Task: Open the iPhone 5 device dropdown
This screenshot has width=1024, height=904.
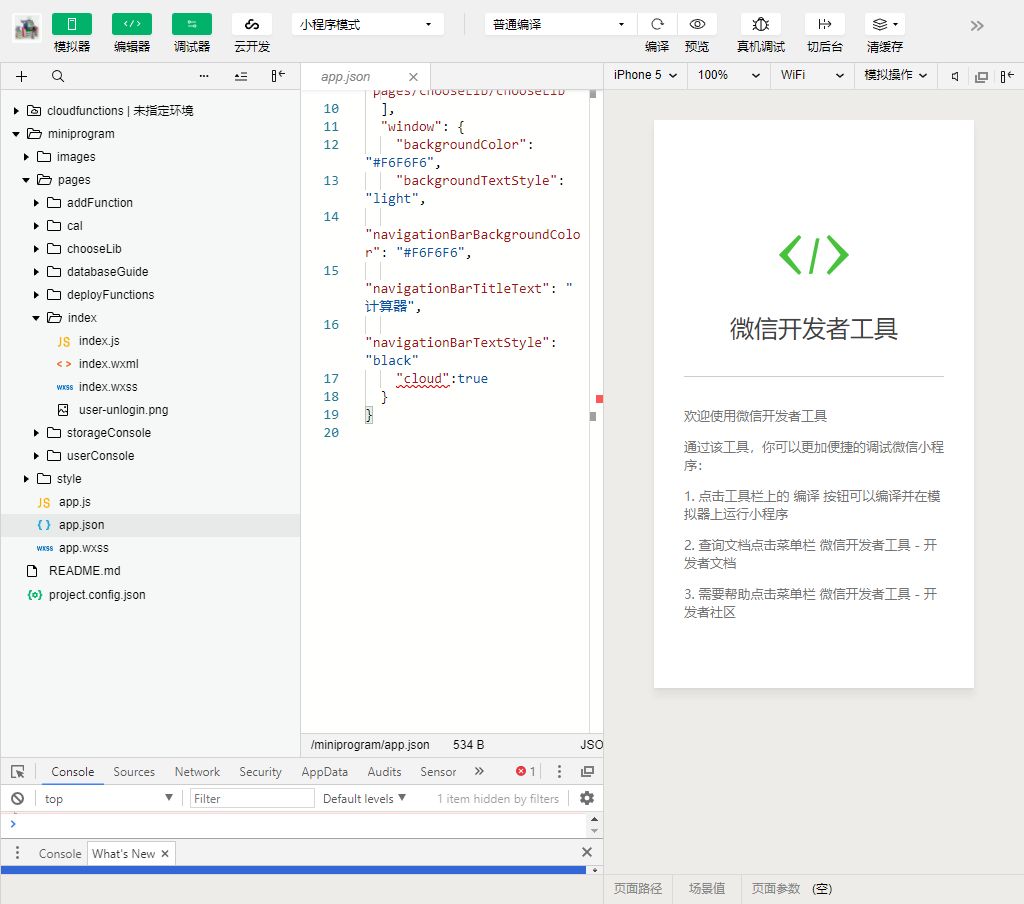Action: click(645, 75)
